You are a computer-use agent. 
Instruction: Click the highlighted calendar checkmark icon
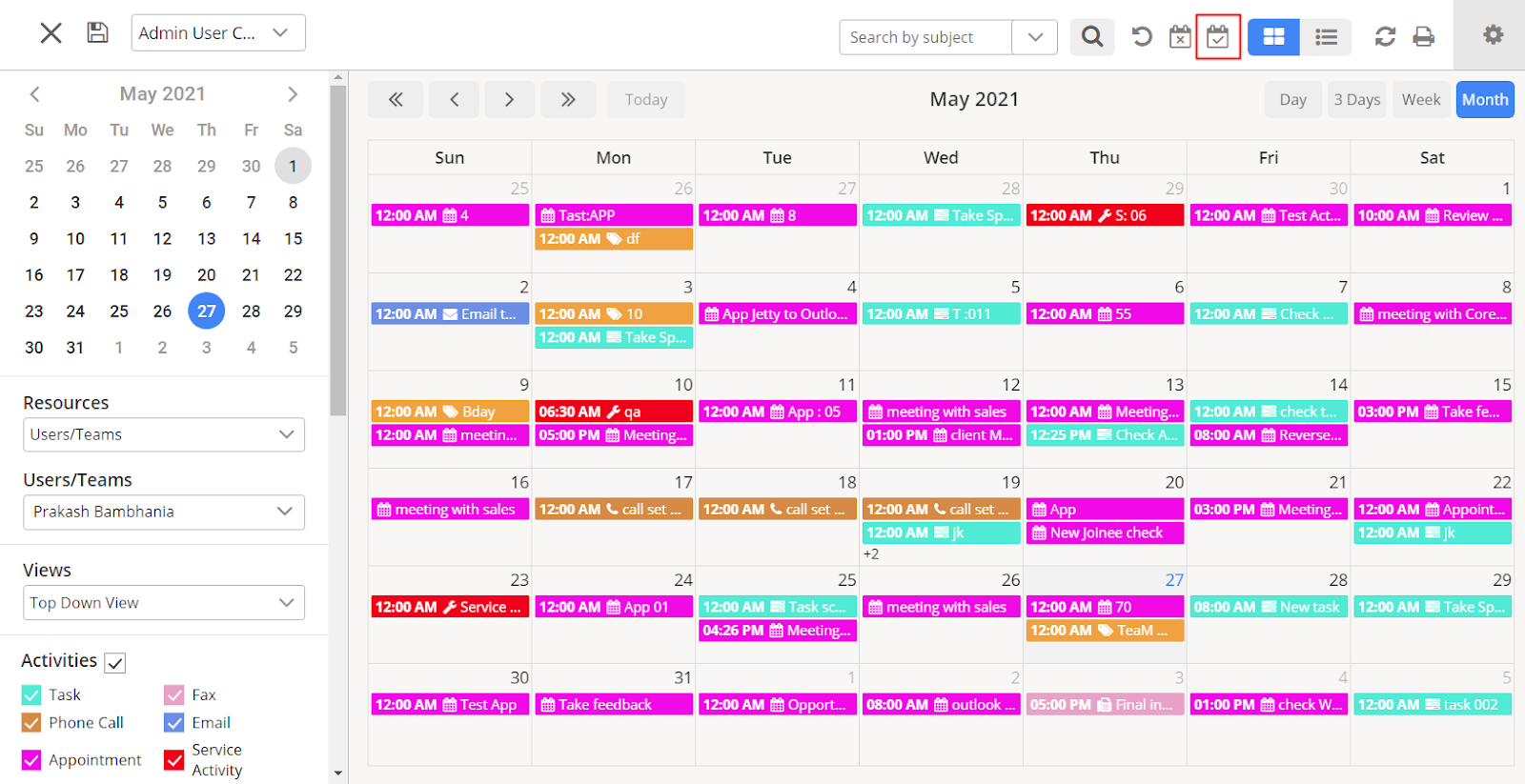click(x=1218, y=37)
